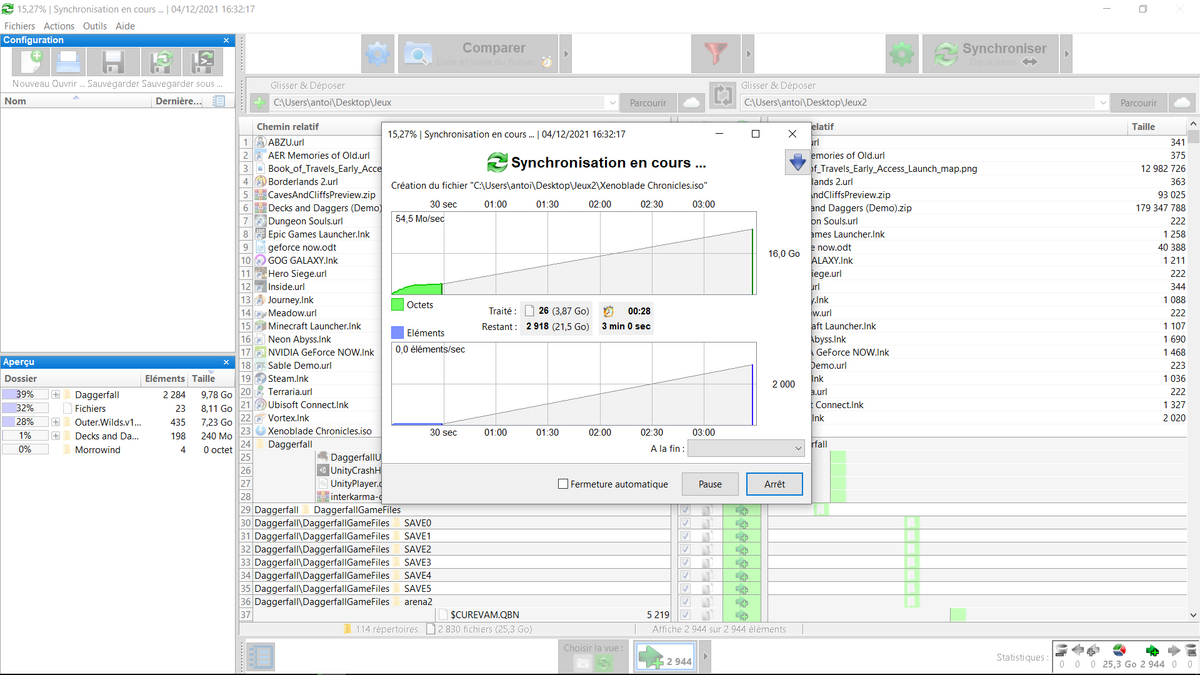Click the Nouveau configuration icon
The height and width of the screenshot is (675, 1200).
coord(30,62)
